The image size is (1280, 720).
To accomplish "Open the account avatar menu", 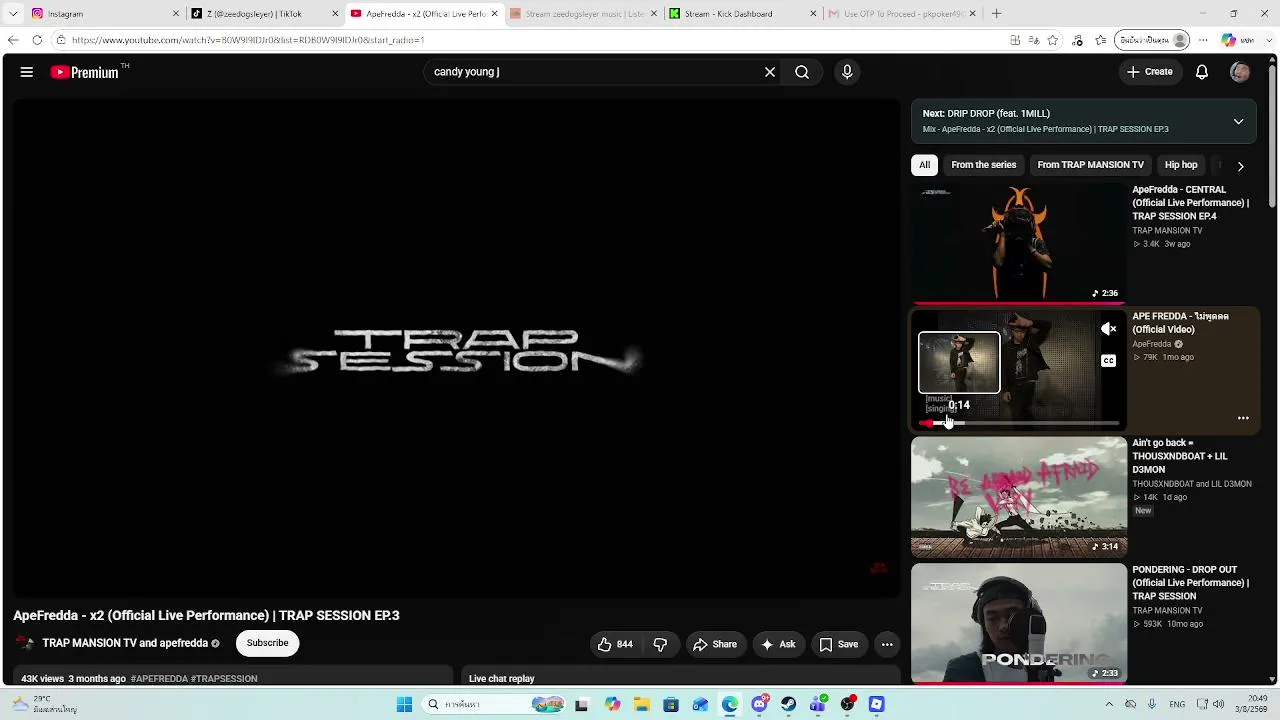I will point(1240,72).
